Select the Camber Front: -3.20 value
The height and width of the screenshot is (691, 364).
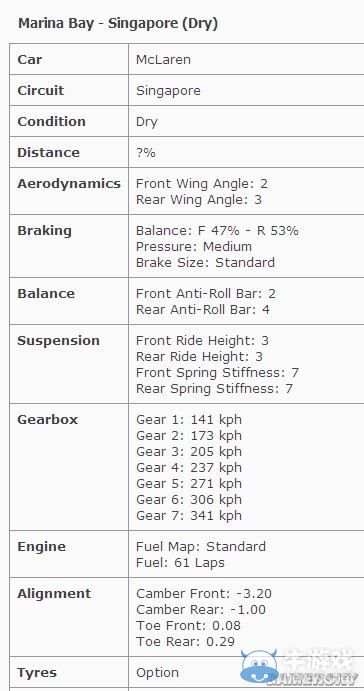point(204,594)
